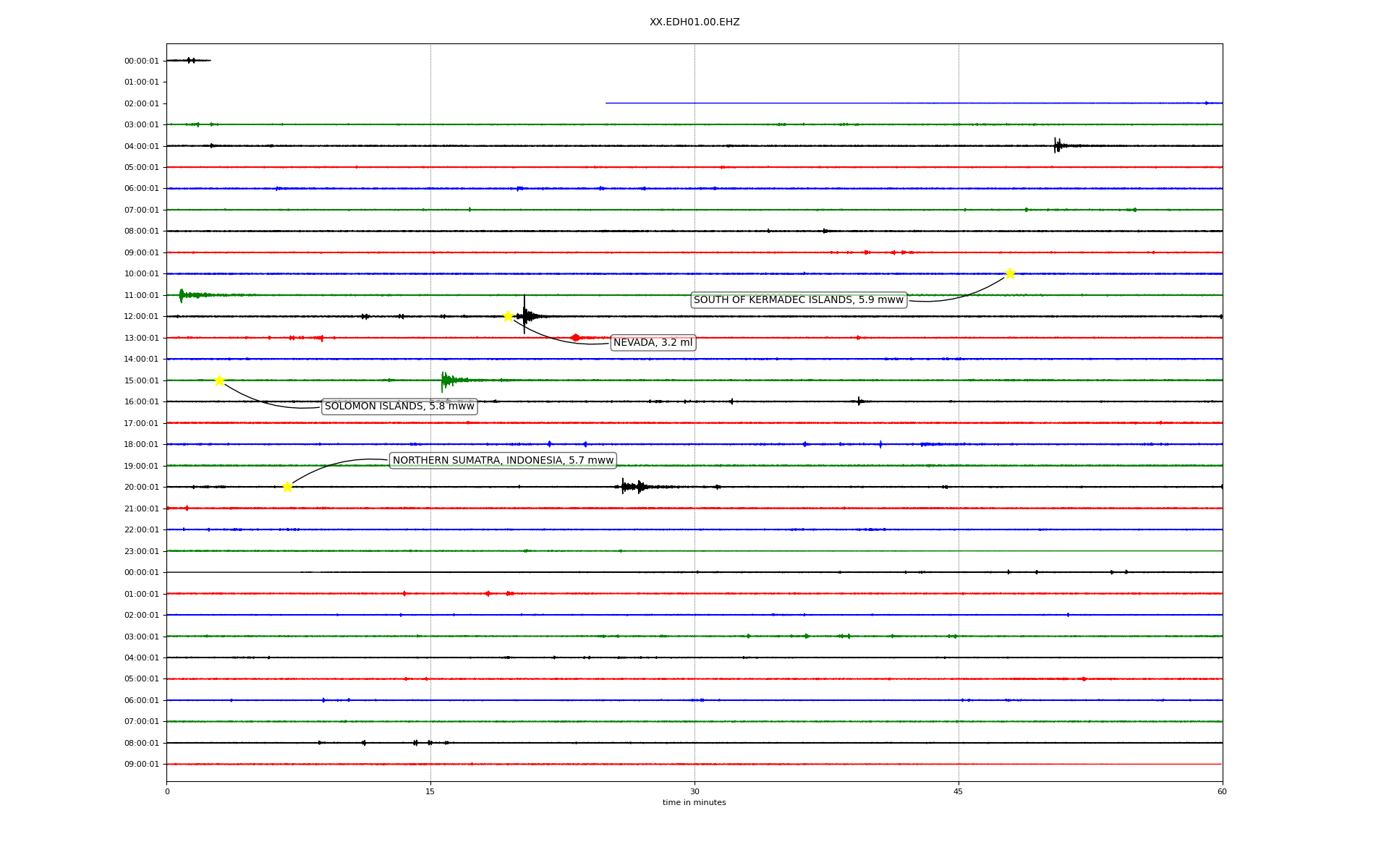Click the plot title XX.EDH01.00.EHZ
The height and width of the screenshot is (868, 1389).
coord(694,22)
